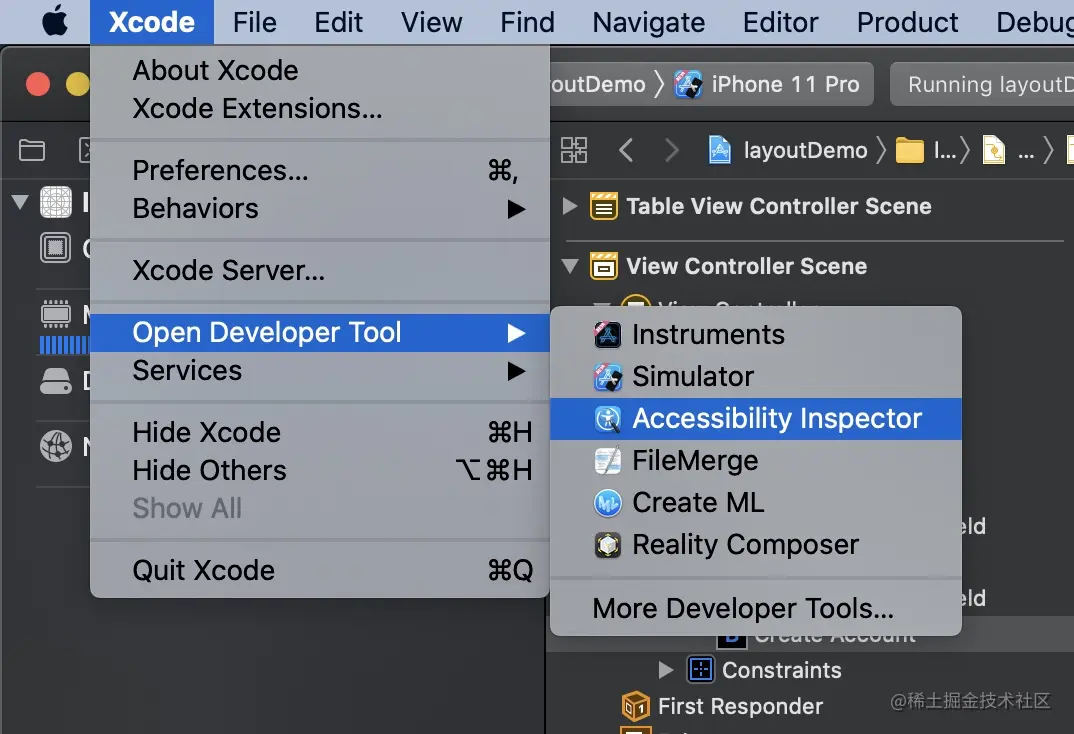This screenshot has width=1074, height=734.
Task: Open the Apple menu
Action: click(x=55, y=22)
